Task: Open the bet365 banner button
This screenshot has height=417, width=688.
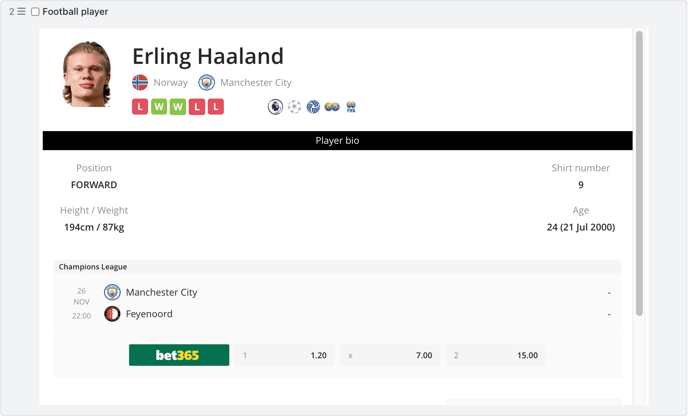Action: (179, 355)
